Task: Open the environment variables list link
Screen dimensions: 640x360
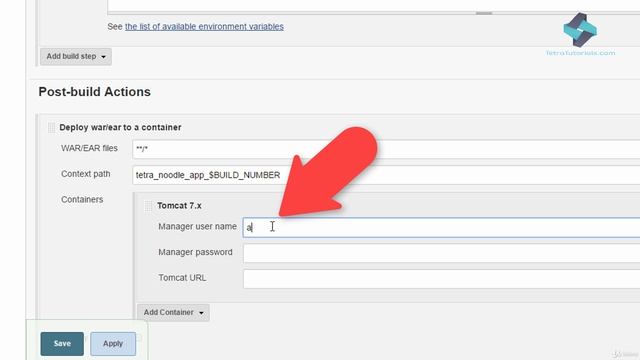Action: pyautogui.click(x=204, y=27)
